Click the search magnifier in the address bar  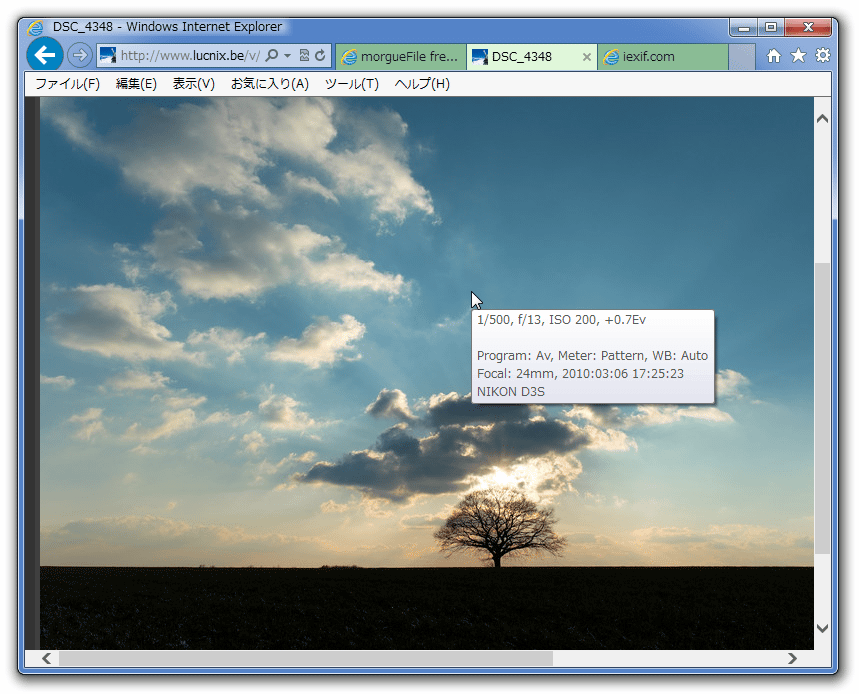pos(271,55)
